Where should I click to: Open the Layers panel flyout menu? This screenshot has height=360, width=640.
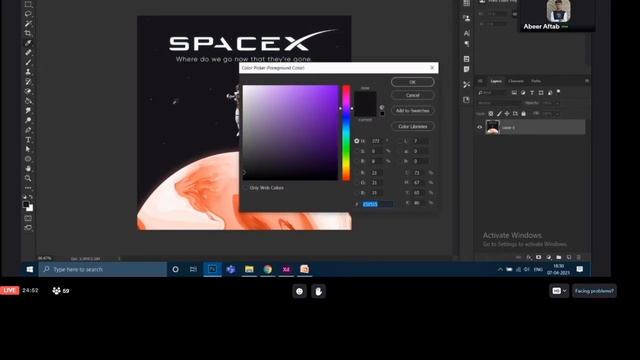[587, 81]
